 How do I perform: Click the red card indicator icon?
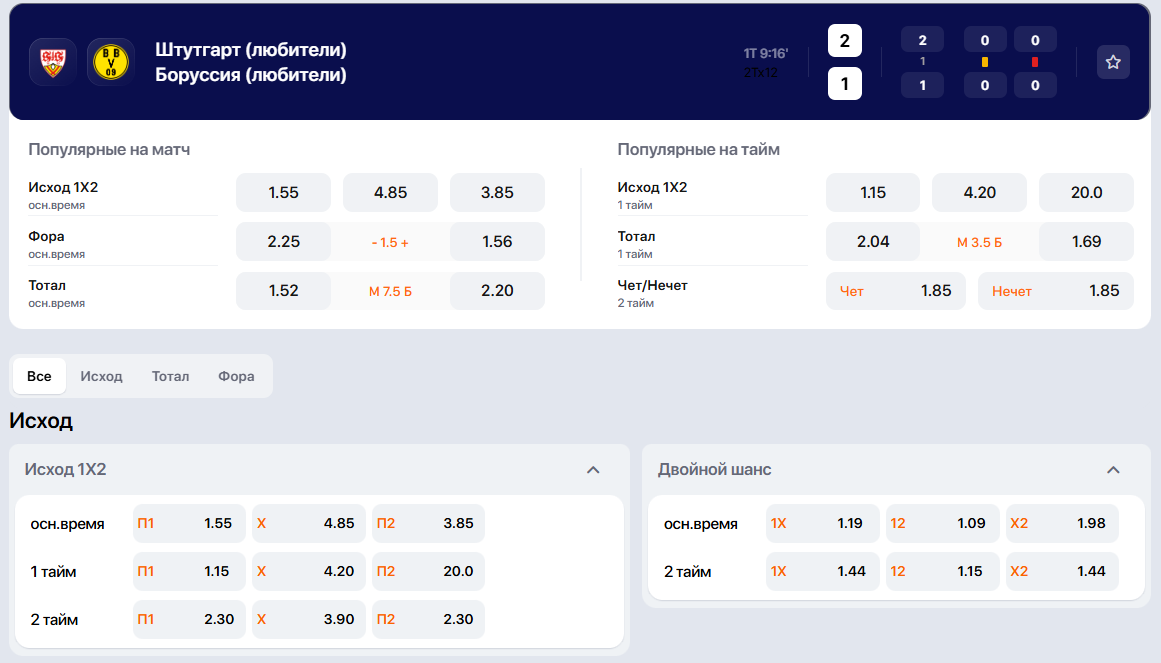pyautogui.click(x=1035, y=62)
